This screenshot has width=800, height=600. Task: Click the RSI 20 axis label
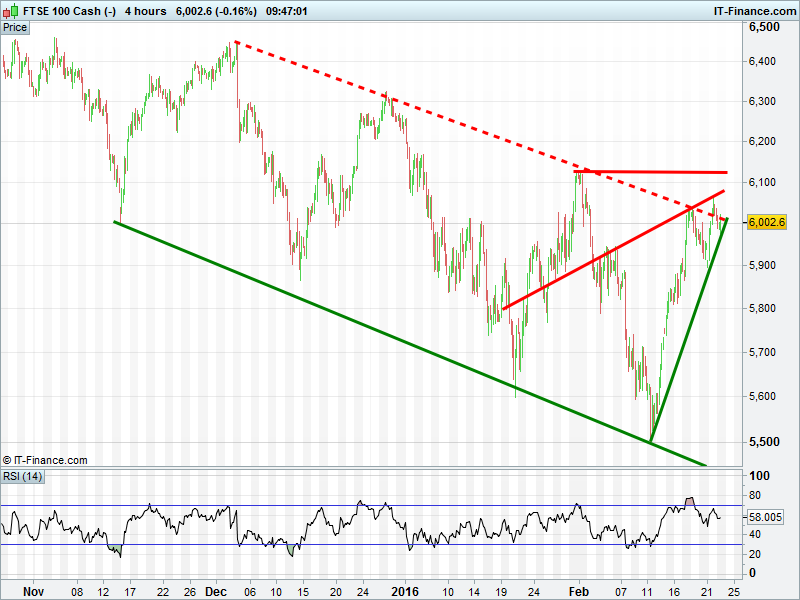(755, 554)
